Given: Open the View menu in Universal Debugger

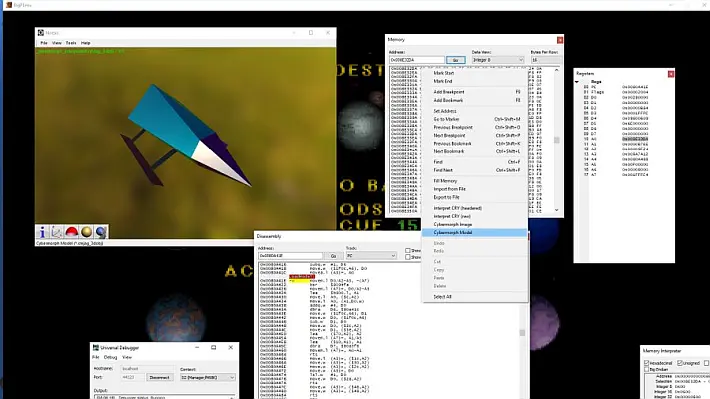Looking at the screenshot, I should [127, 357].
